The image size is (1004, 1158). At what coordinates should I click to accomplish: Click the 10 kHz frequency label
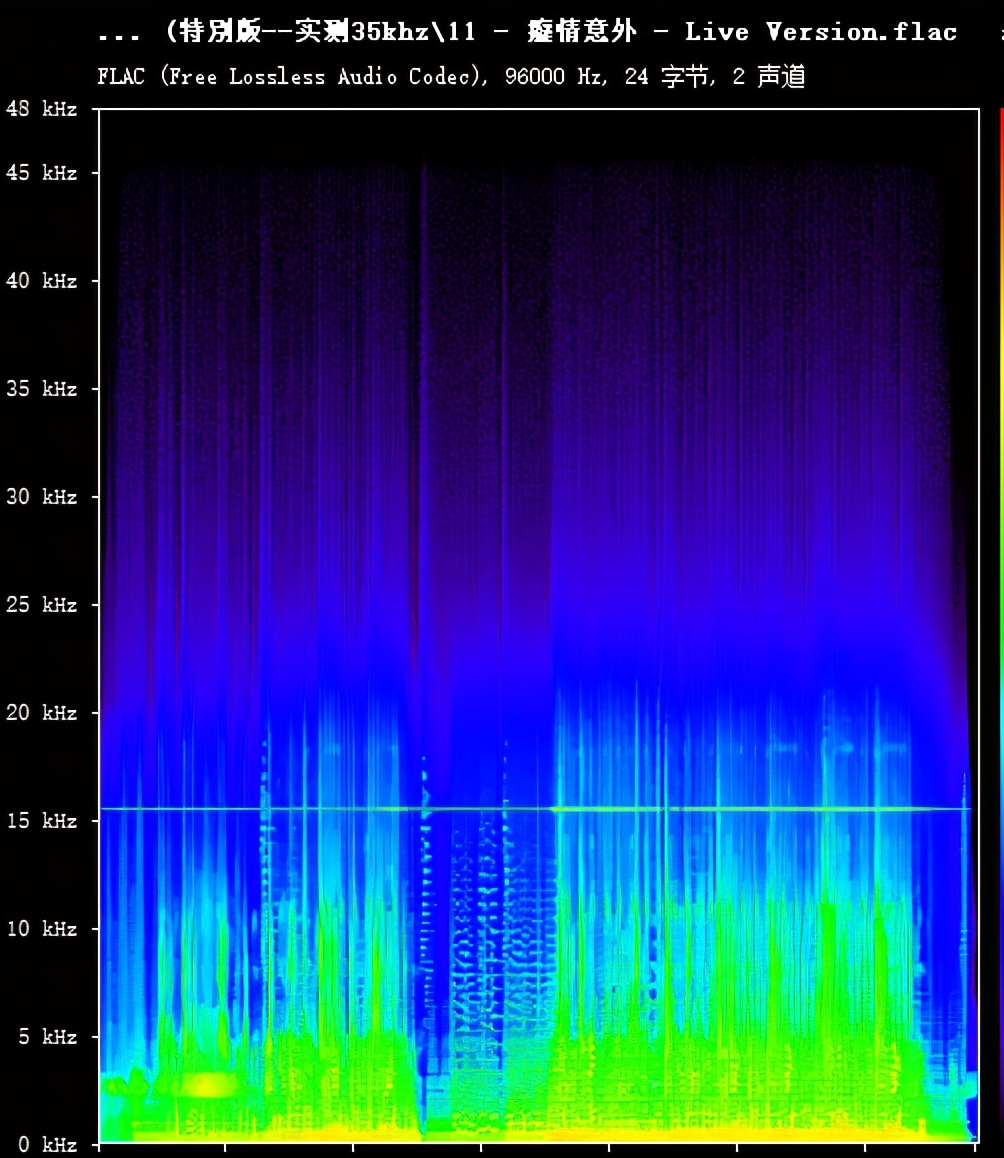click(x=41, y=929)
